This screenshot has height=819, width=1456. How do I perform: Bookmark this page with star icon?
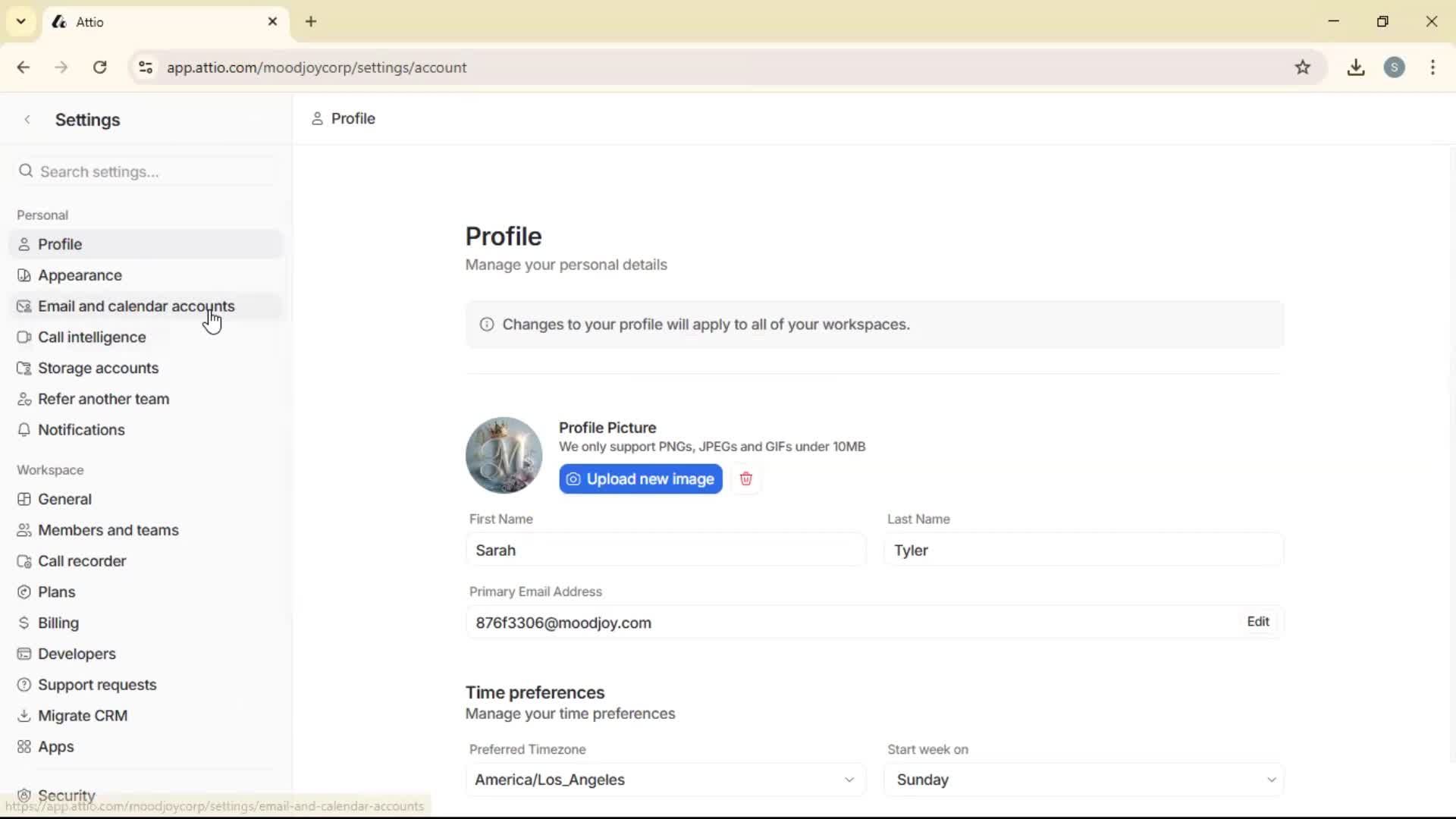[1303, 67]
